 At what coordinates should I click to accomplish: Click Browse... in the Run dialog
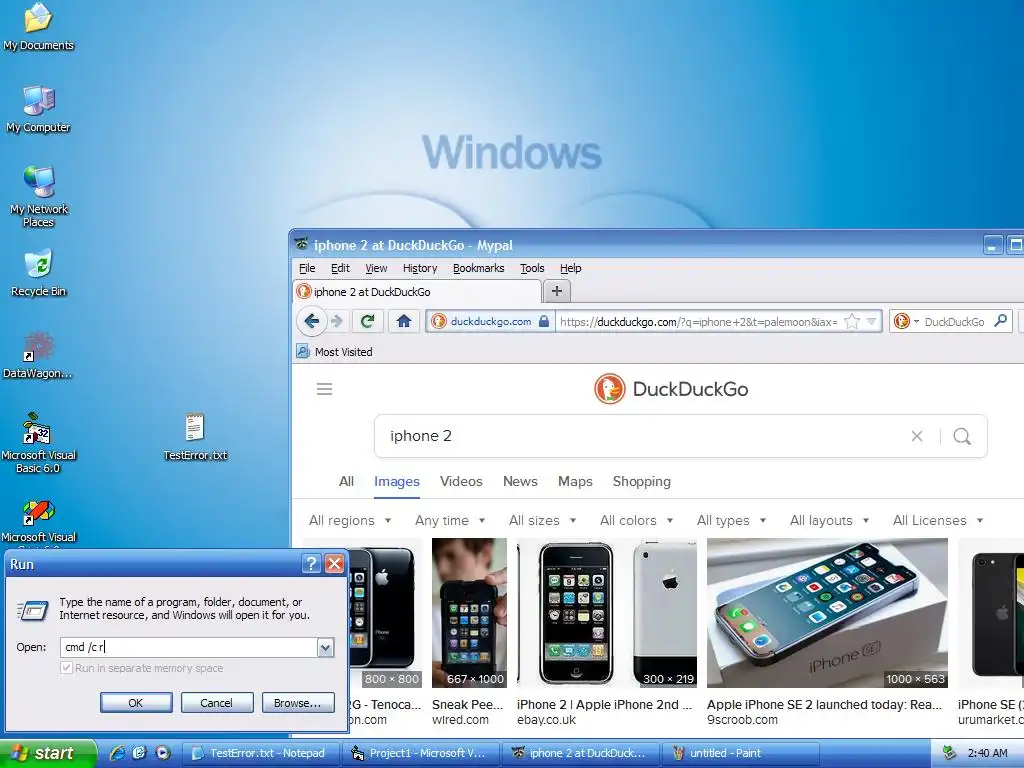tap(298, 703)
